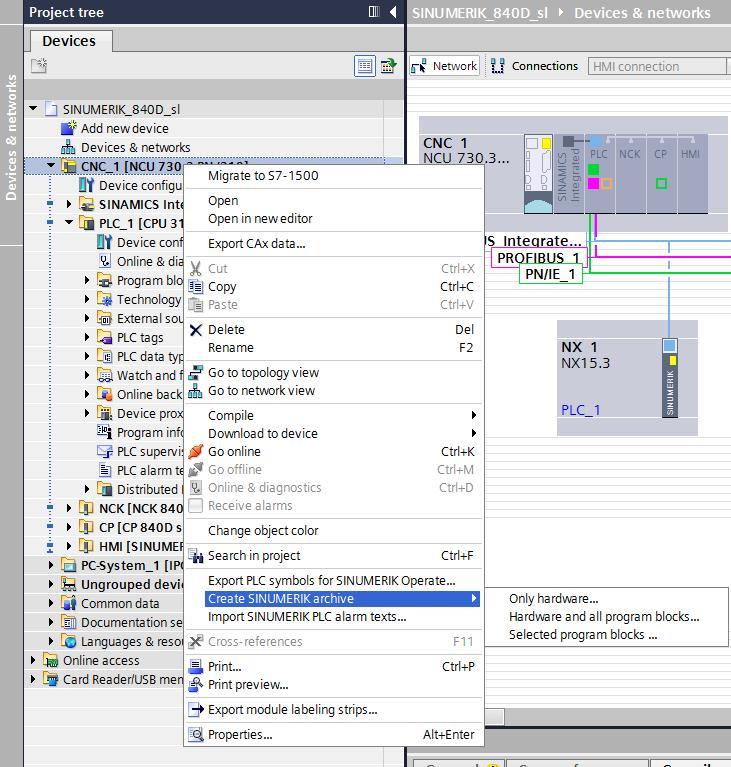Click the show overview table icon in Project tree toolbar
Image resolution: width=731 pixels, height=767 pixels.
pos(365,66)
